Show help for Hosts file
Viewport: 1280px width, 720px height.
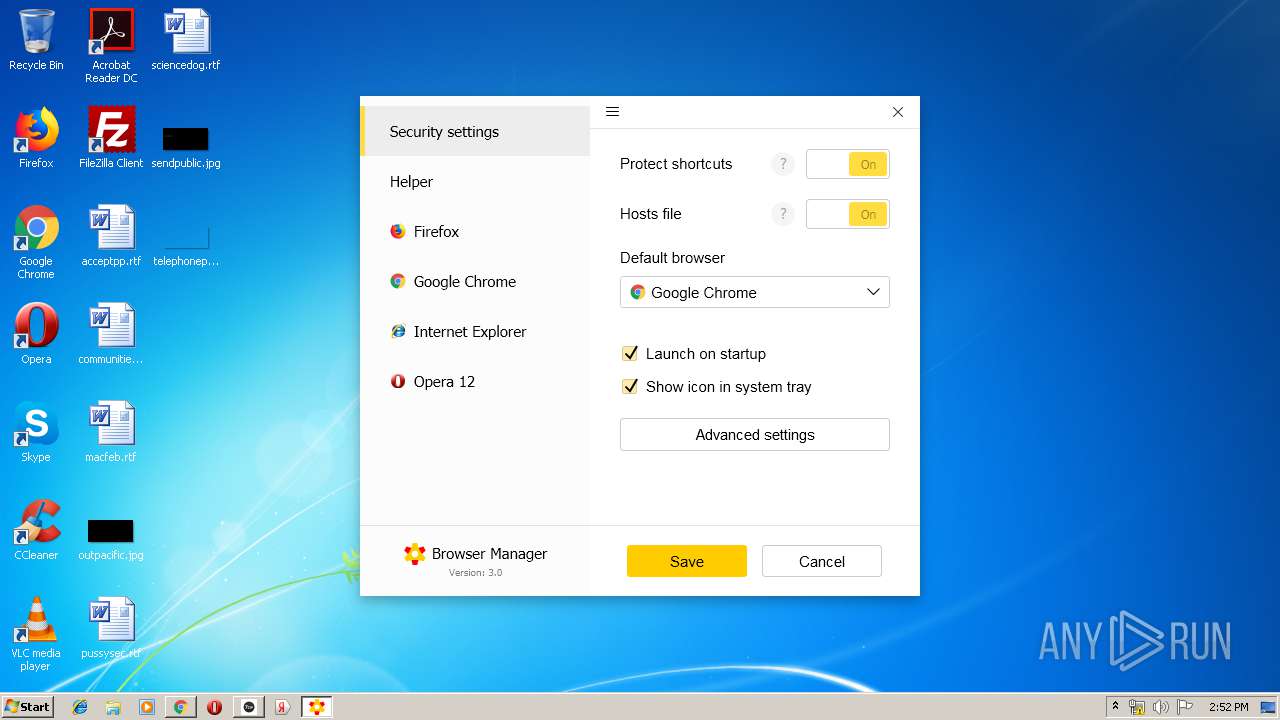pos(783,214)
